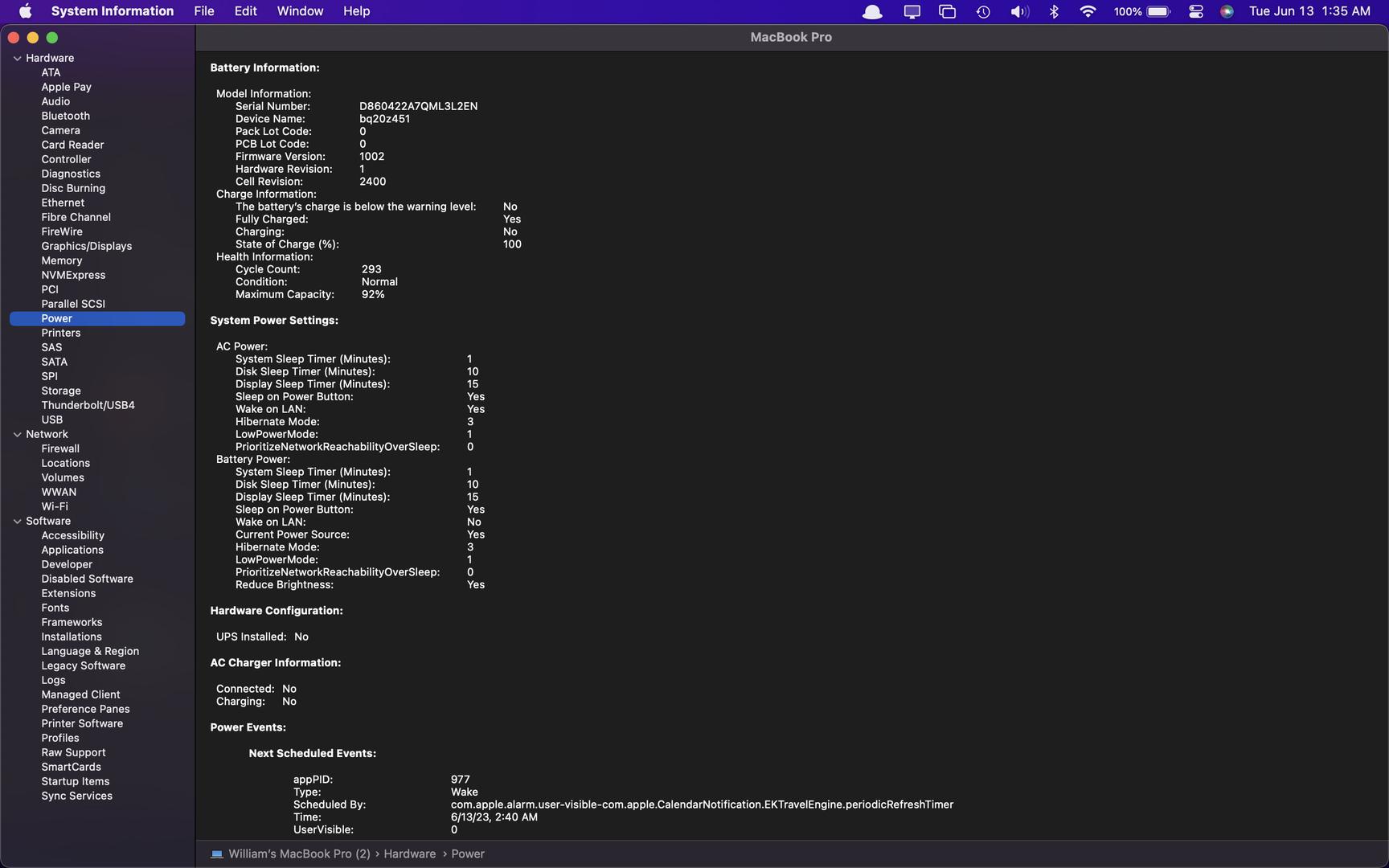Collapse the Network section
This screenshot has height=868, width=1389.
(x=17, y=434)
